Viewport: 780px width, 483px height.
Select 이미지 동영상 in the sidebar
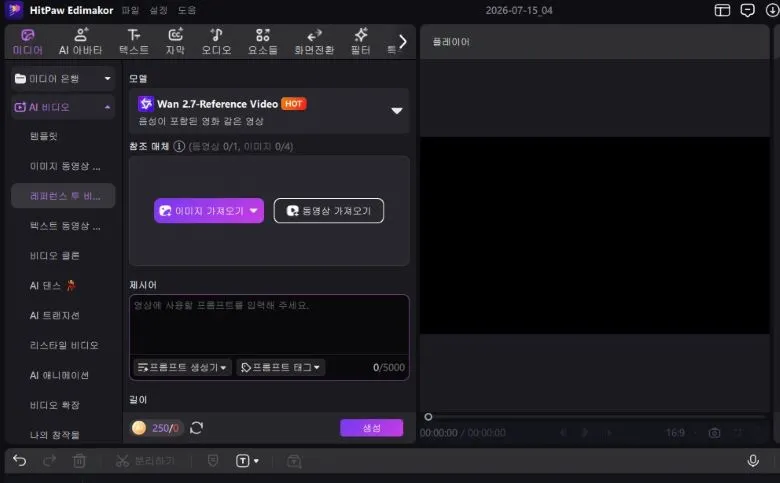pos(65,166)
